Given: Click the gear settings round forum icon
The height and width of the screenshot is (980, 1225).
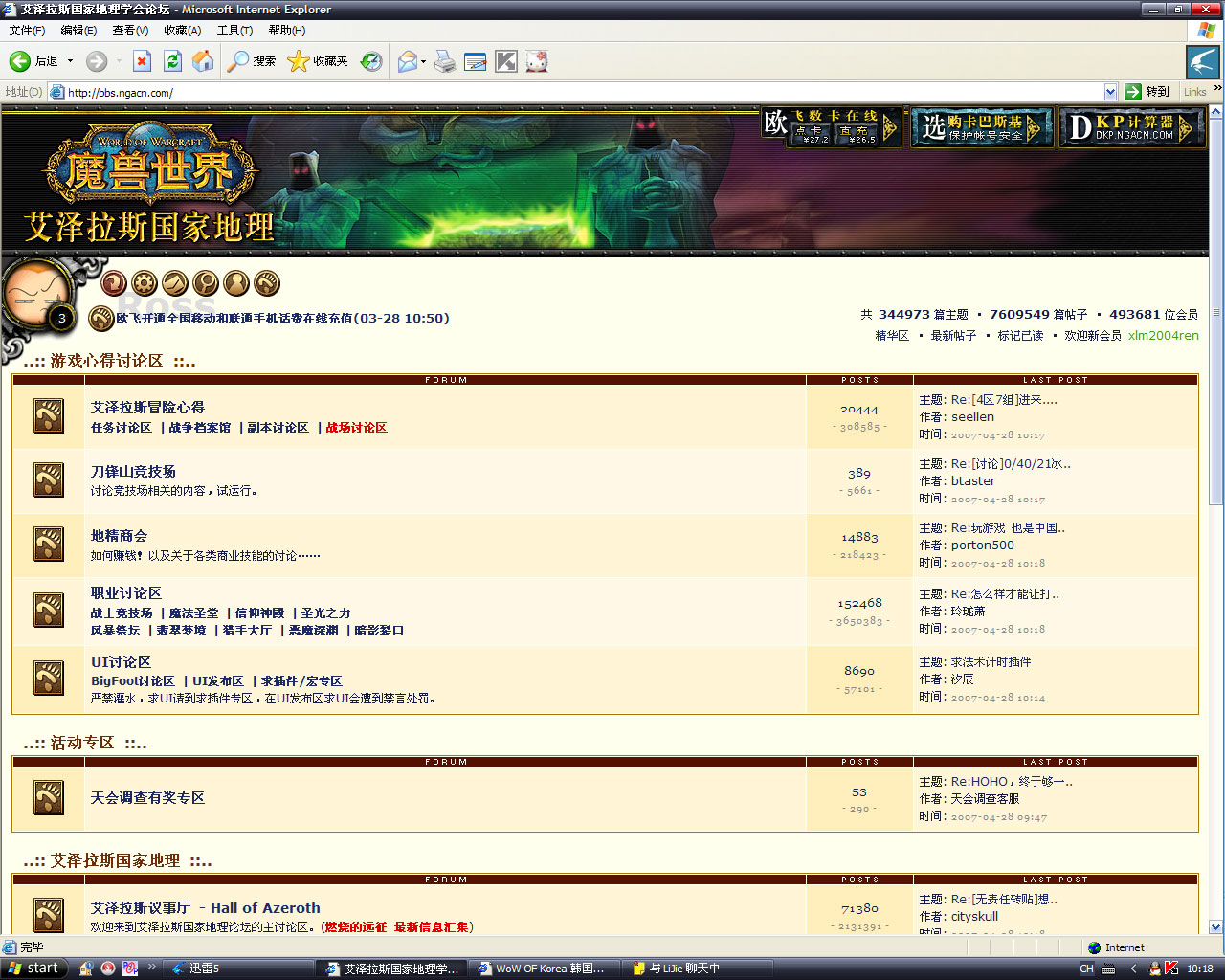Looking at the screenshot, I should pos(145,283).
